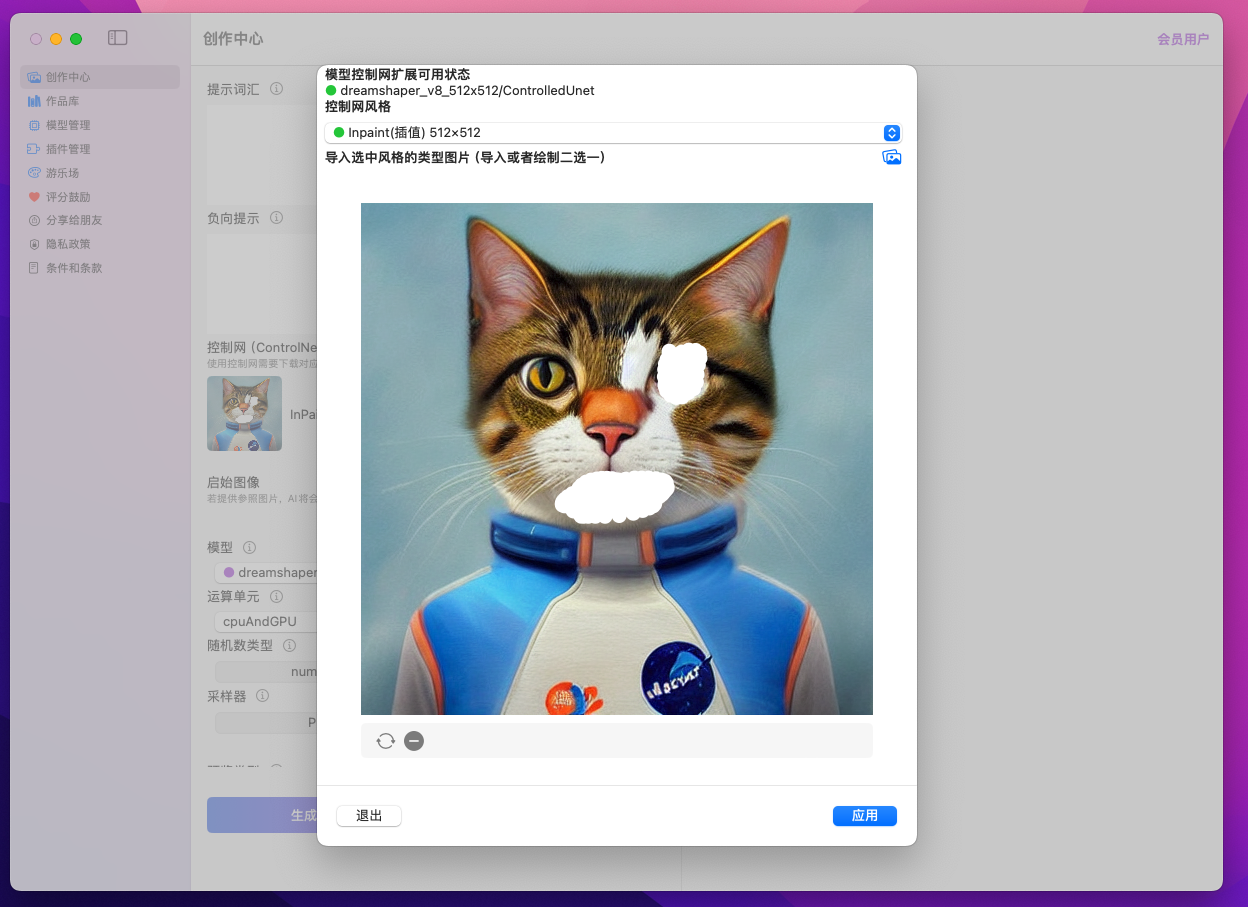Viewport: 1248px width, 907px height.
Task: Click the info icon beside 负向提示
Action: (x=276, y=218)
